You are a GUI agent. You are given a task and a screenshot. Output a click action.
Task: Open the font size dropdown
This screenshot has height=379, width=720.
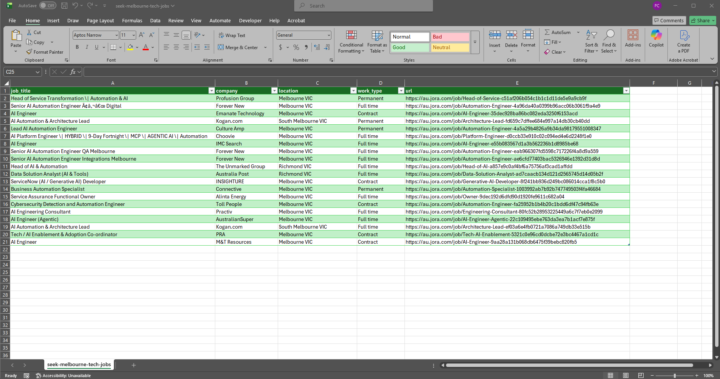point(134,35)
